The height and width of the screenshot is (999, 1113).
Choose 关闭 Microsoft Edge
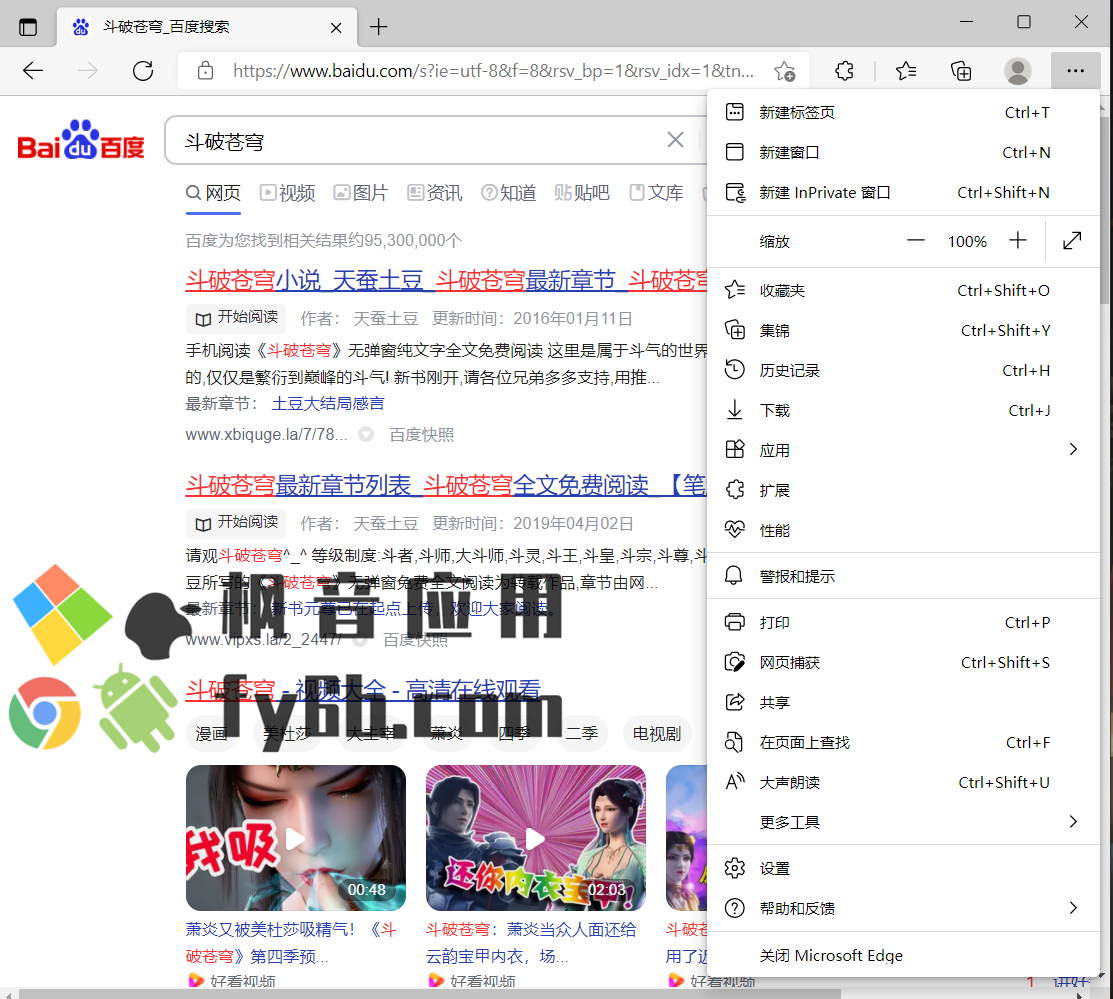coord(903,956)
